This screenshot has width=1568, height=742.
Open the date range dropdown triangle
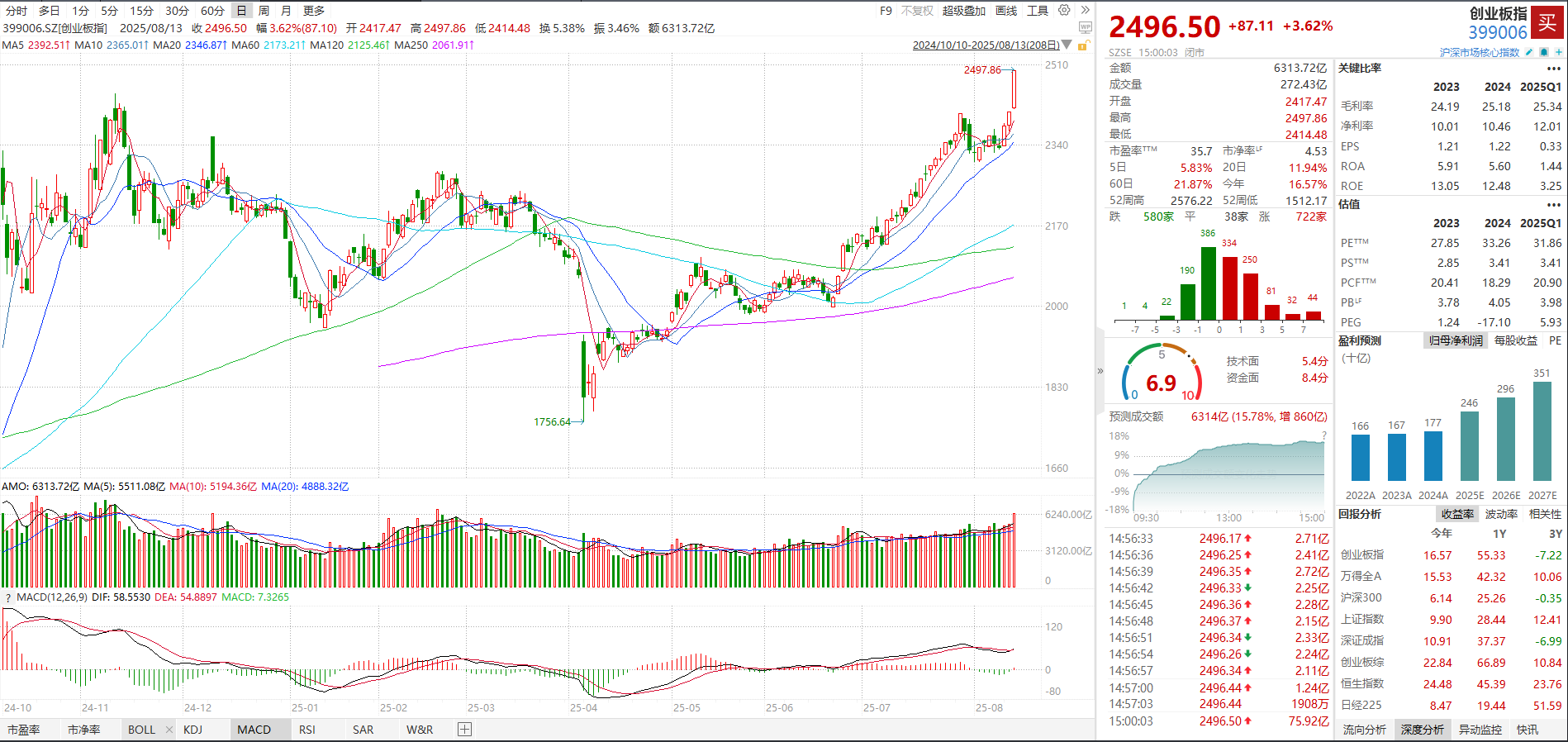coord(1067,45)
